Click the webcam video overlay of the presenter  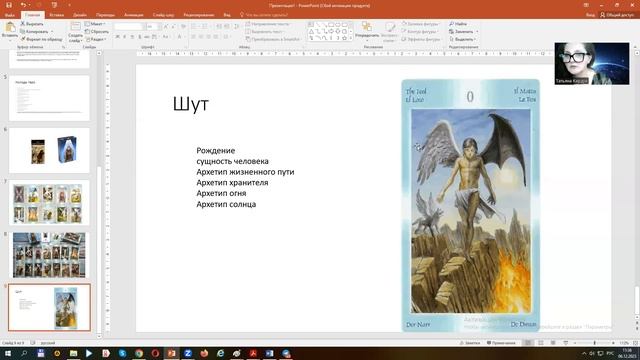pos(591,63)
